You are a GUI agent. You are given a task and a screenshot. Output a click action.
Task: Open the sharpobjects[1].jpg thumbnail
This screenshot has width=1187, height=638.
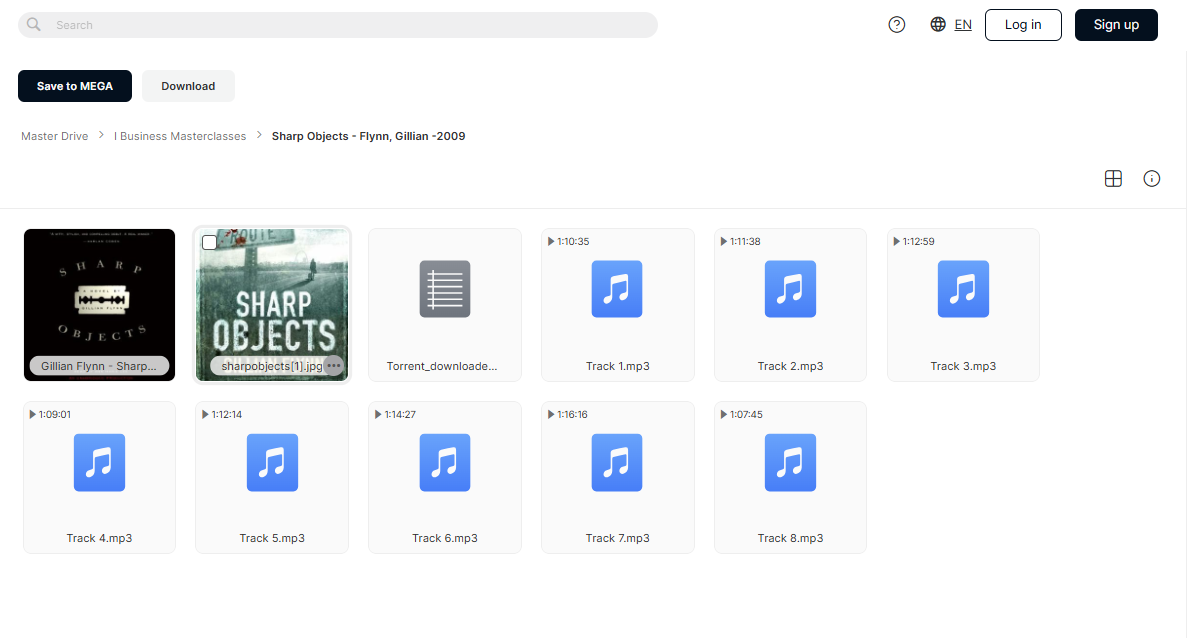coord(272,304)
